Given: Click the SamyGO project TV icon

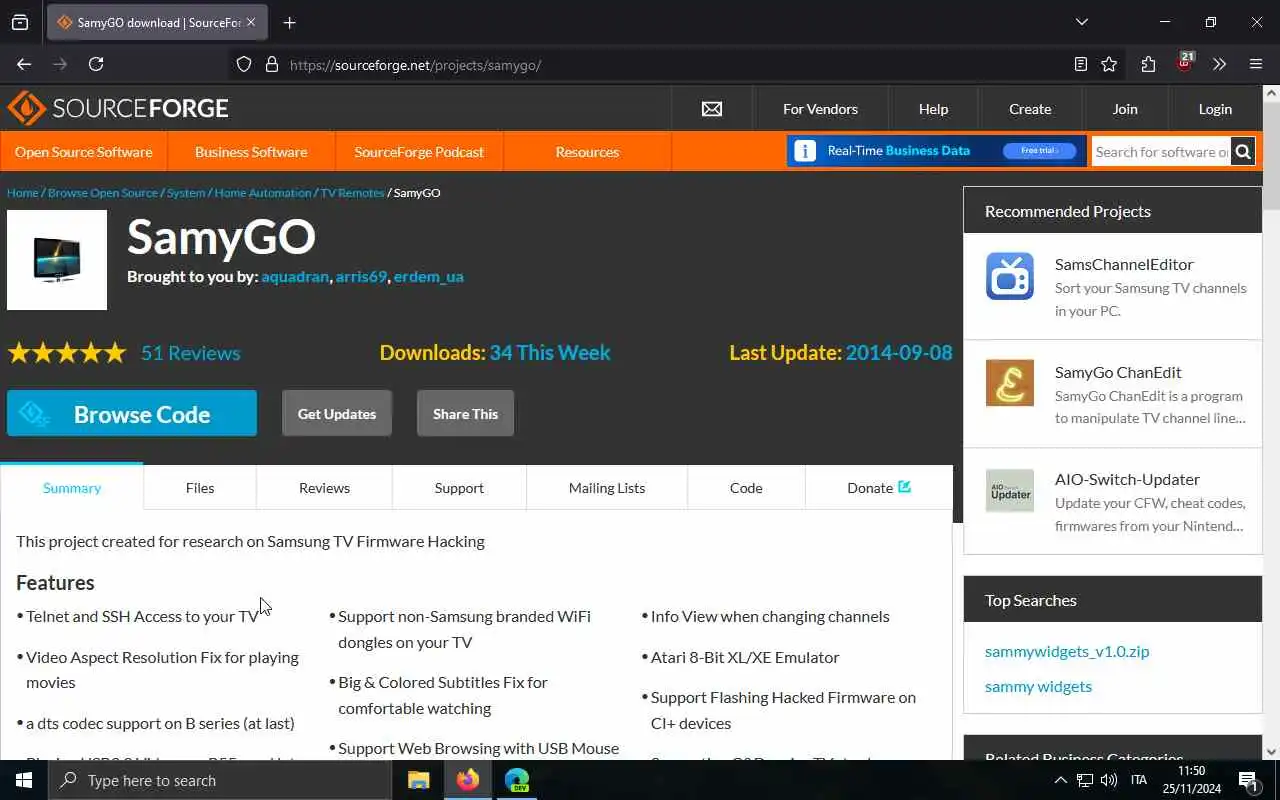Looking at the screenshot, I should tap(57, 260).
